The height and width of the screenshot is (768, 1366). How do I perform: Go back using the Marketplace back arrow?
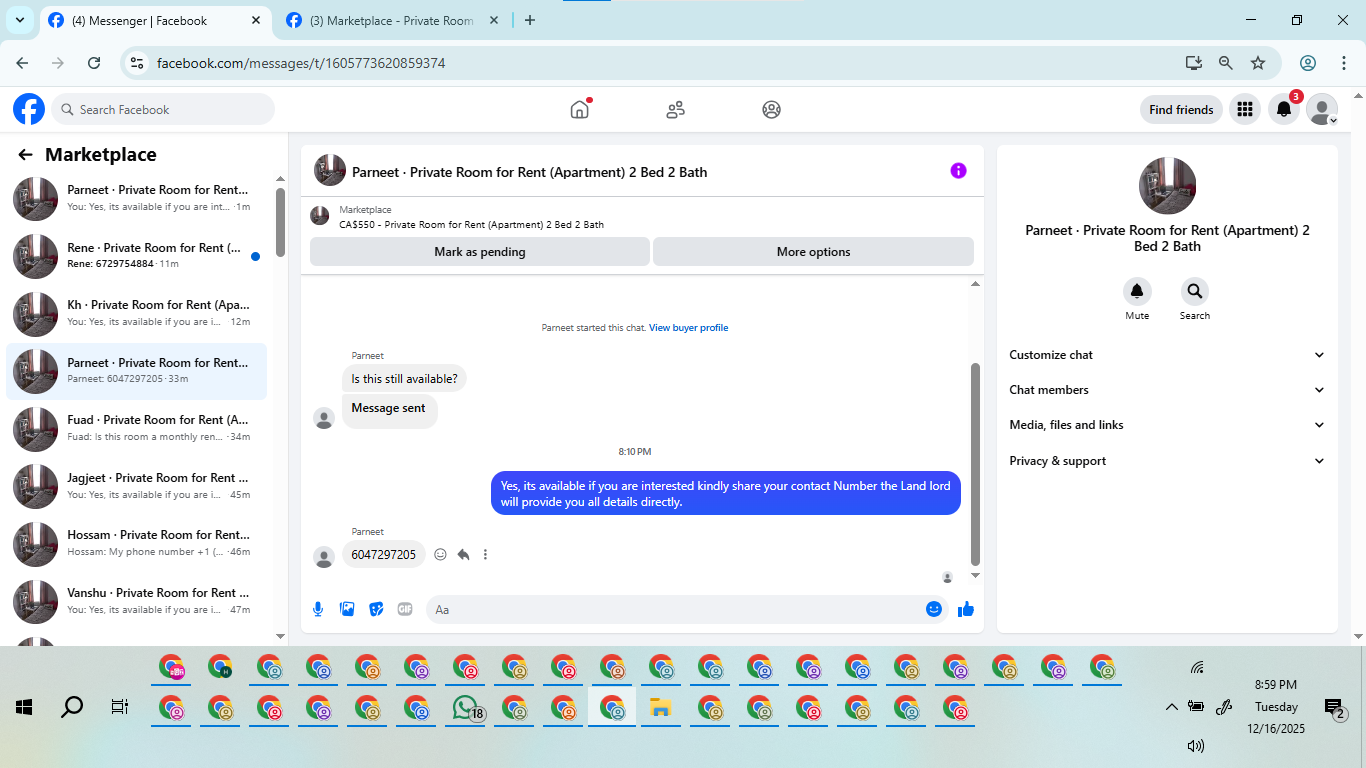pos(26,154)
